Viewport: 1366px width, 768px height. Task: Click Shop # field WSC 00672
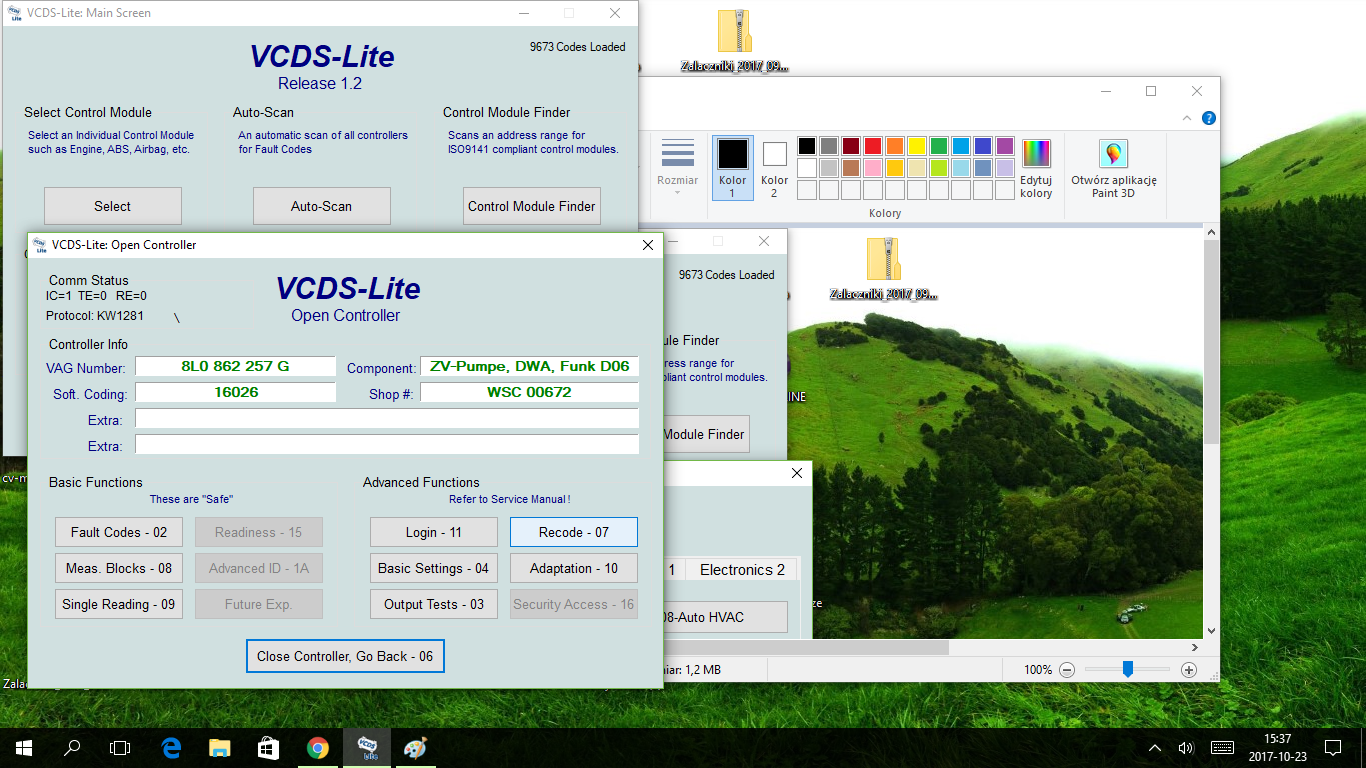(530, 393)
